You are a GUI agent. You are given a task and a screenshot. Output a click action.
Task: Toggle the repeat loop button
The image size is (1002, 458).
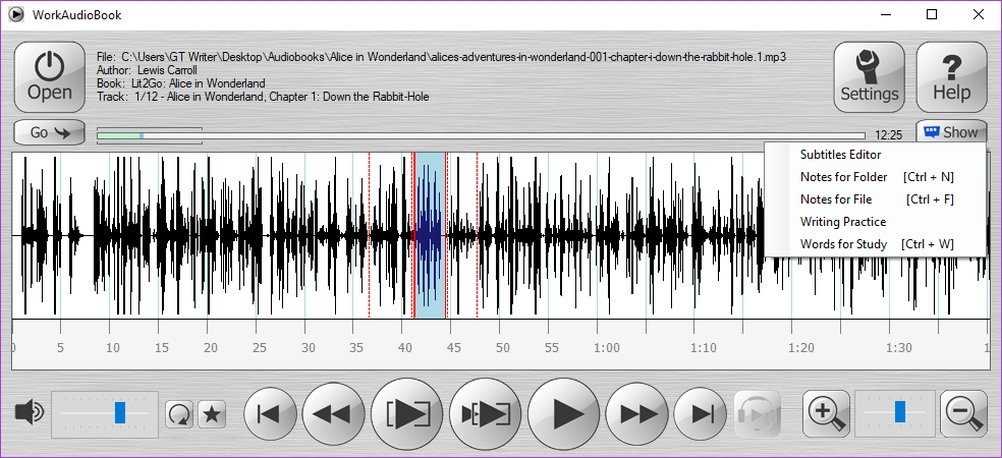coord(179,414)
